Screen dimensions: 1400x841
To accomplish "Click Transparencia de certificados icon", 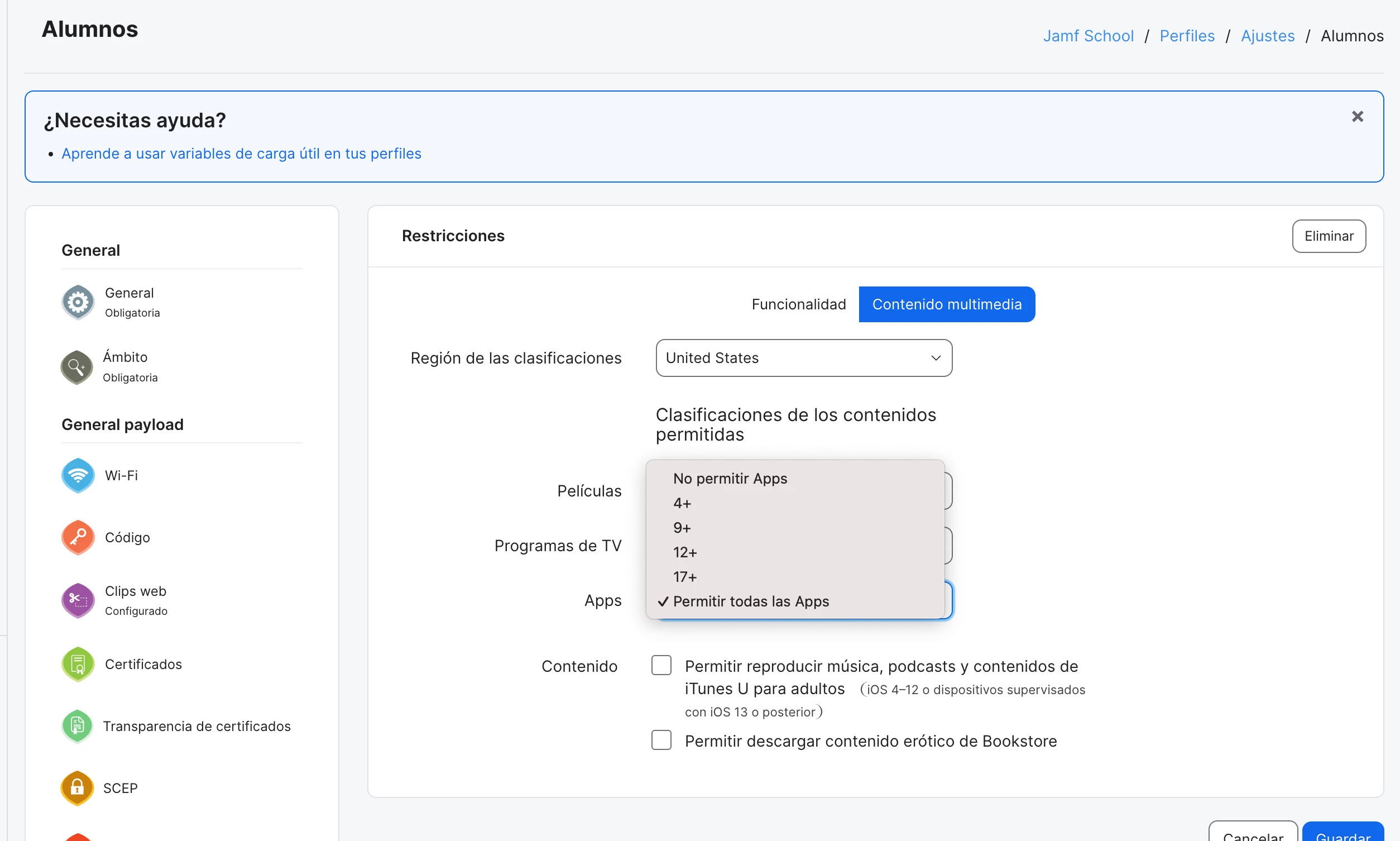I will [x=76, y=726].
